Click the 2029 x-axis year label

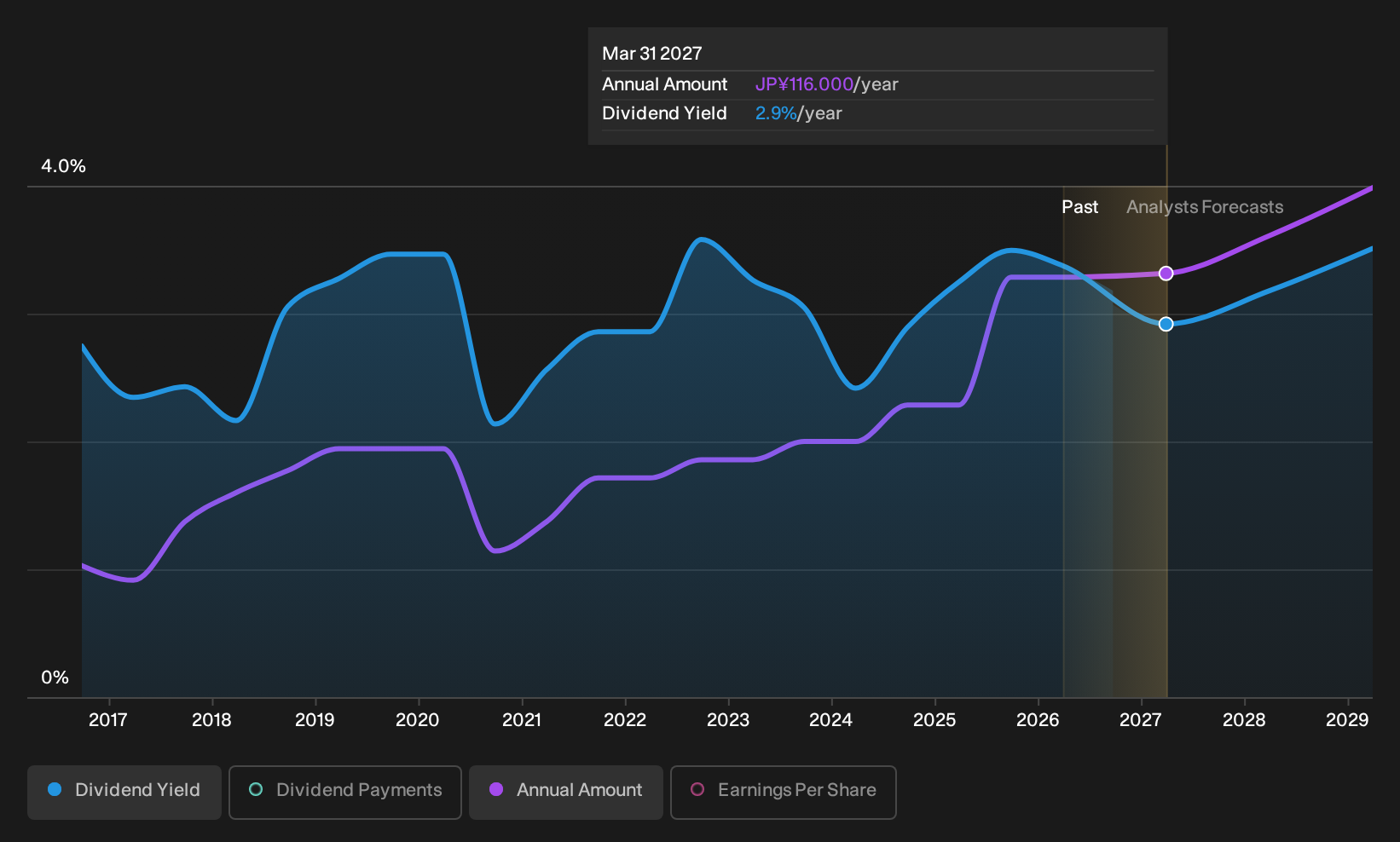[1347, 720]
